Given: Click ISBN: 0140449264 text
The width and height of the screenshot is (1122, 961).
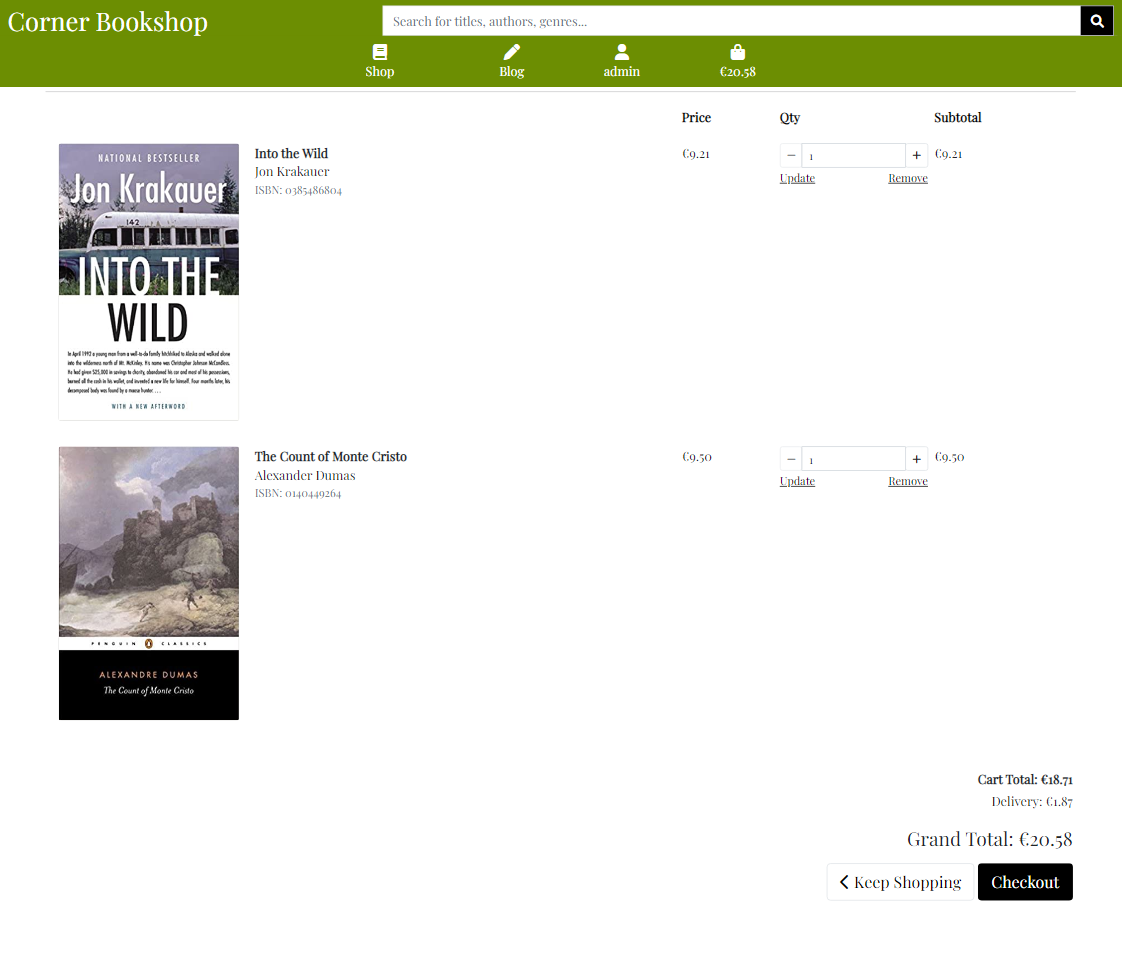Looking at the screenshot, I should (x=298, y=494).
